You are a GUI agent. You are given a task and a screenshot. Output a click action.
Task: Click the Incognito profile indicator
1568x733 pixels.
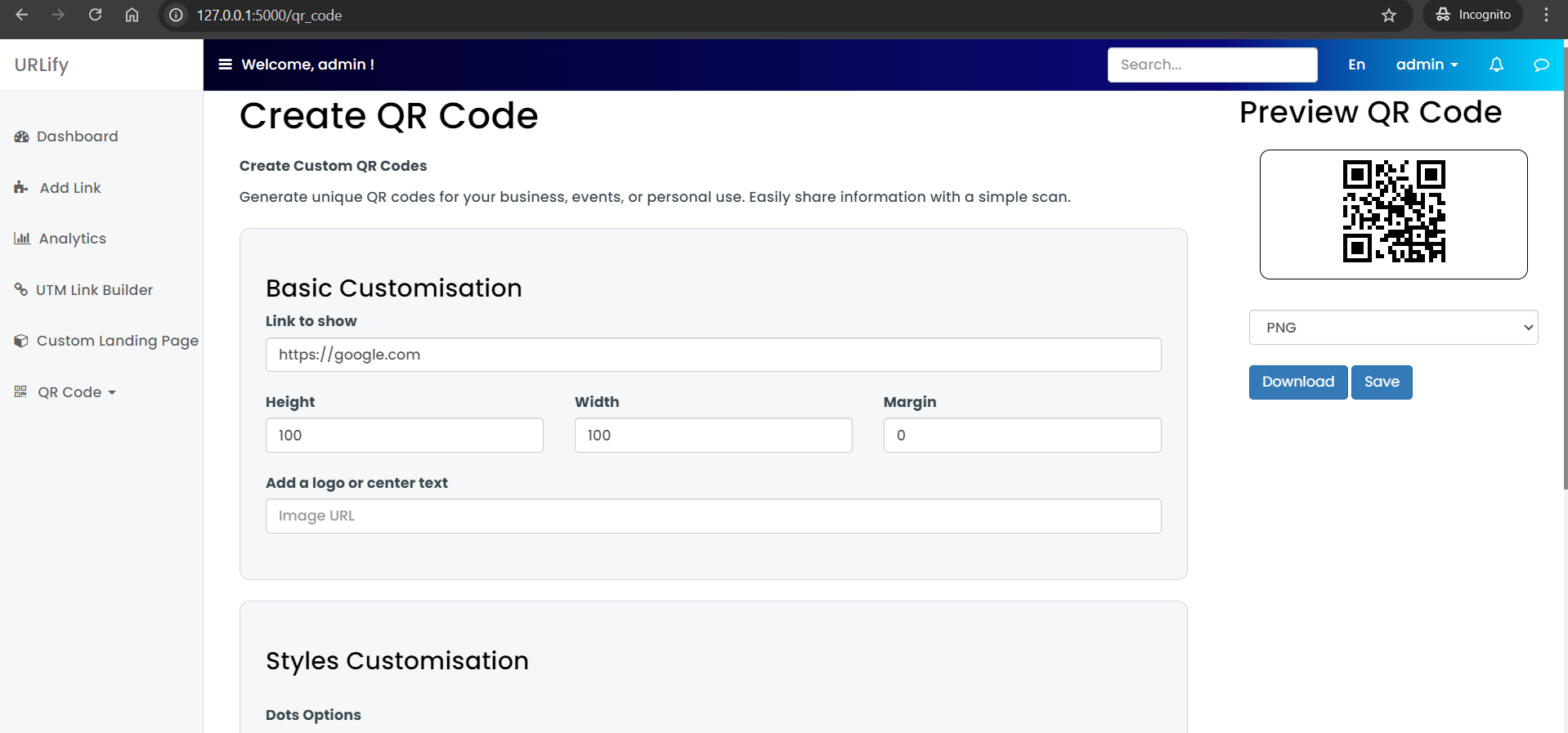click(x=1473, y=15)
